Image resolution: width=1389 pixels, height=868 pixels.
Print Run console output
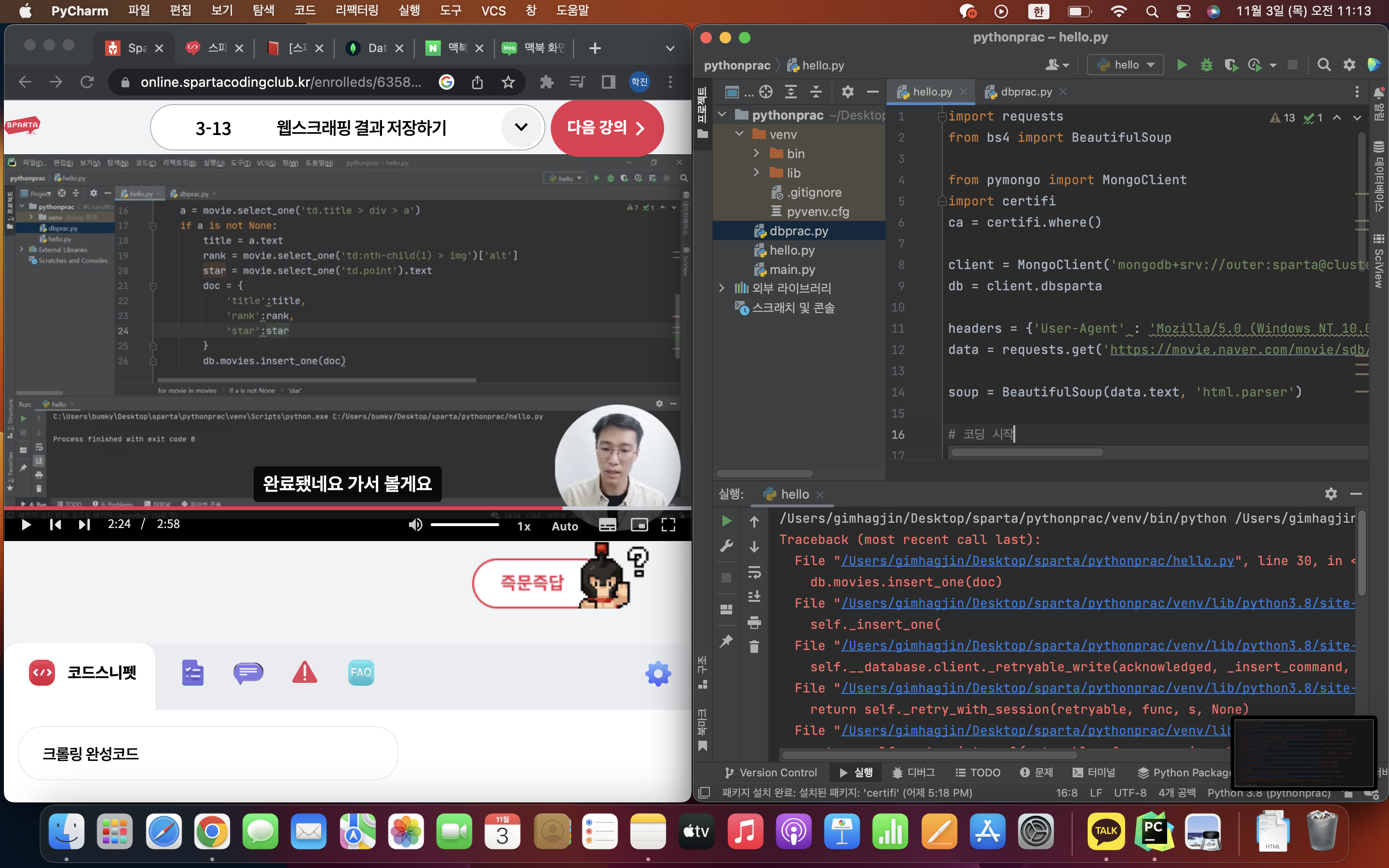[x=754, y=622]
